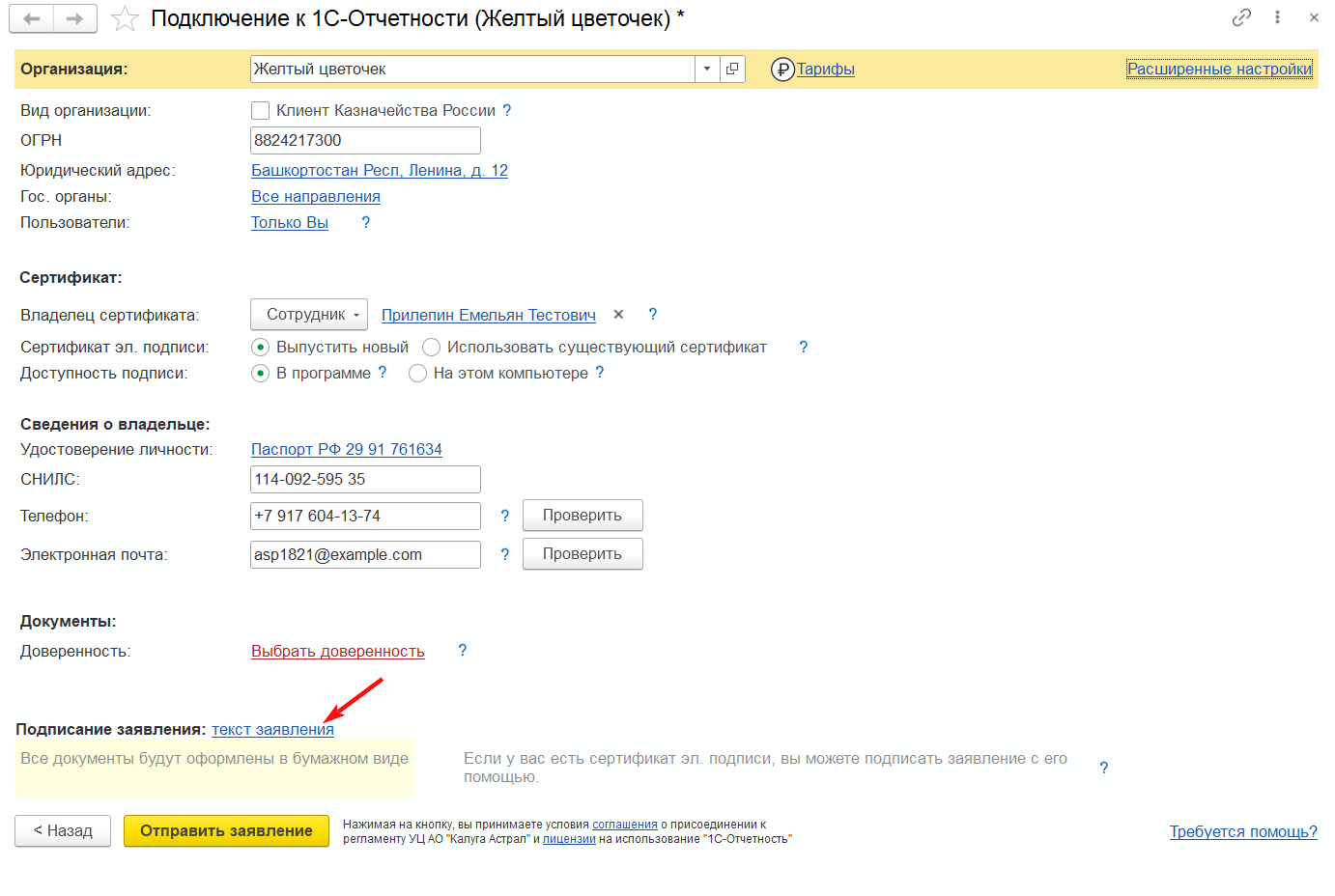Choose В программе signature availability
This screenshot has width=1335, height=896.
click(x=260, y=373)
